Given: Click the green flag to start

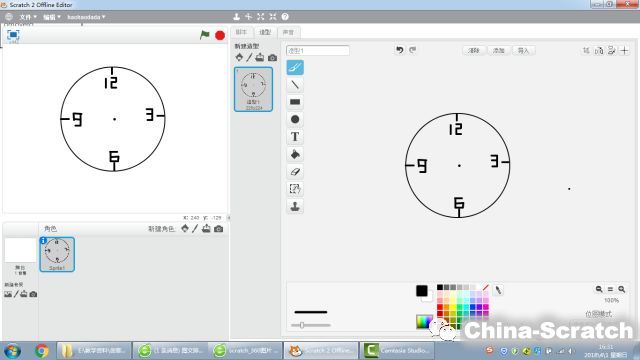Looking at the screenshot, I should pyautogui.click(x=205, y=35).
